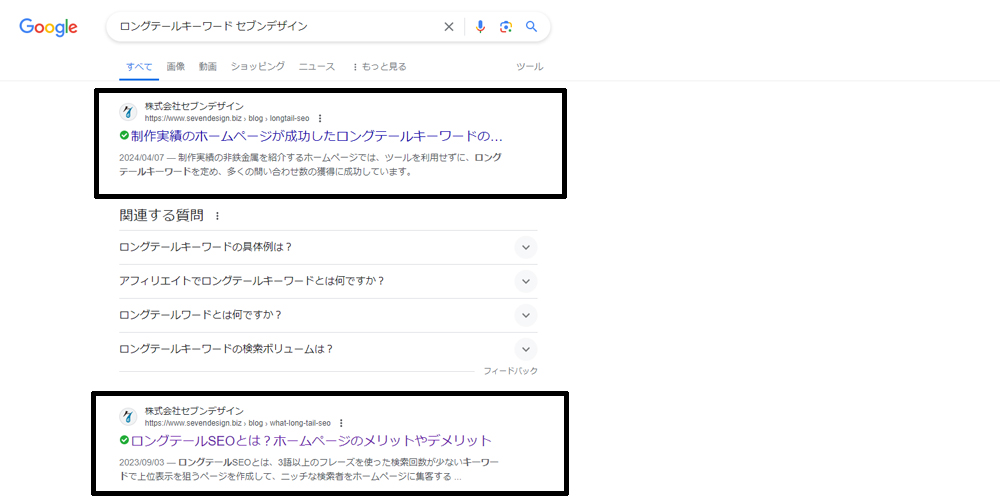Click favicon of what-long-tail-seo result

[128, 417]
